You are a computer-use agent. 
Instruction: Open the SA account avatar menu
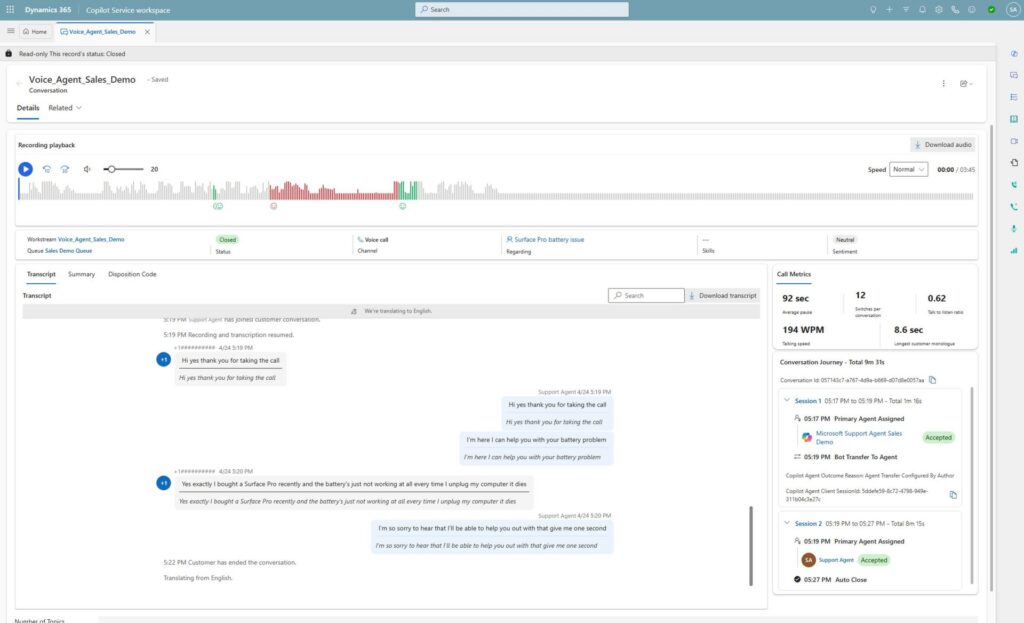pyautogui.click(x=1013, y=10)
